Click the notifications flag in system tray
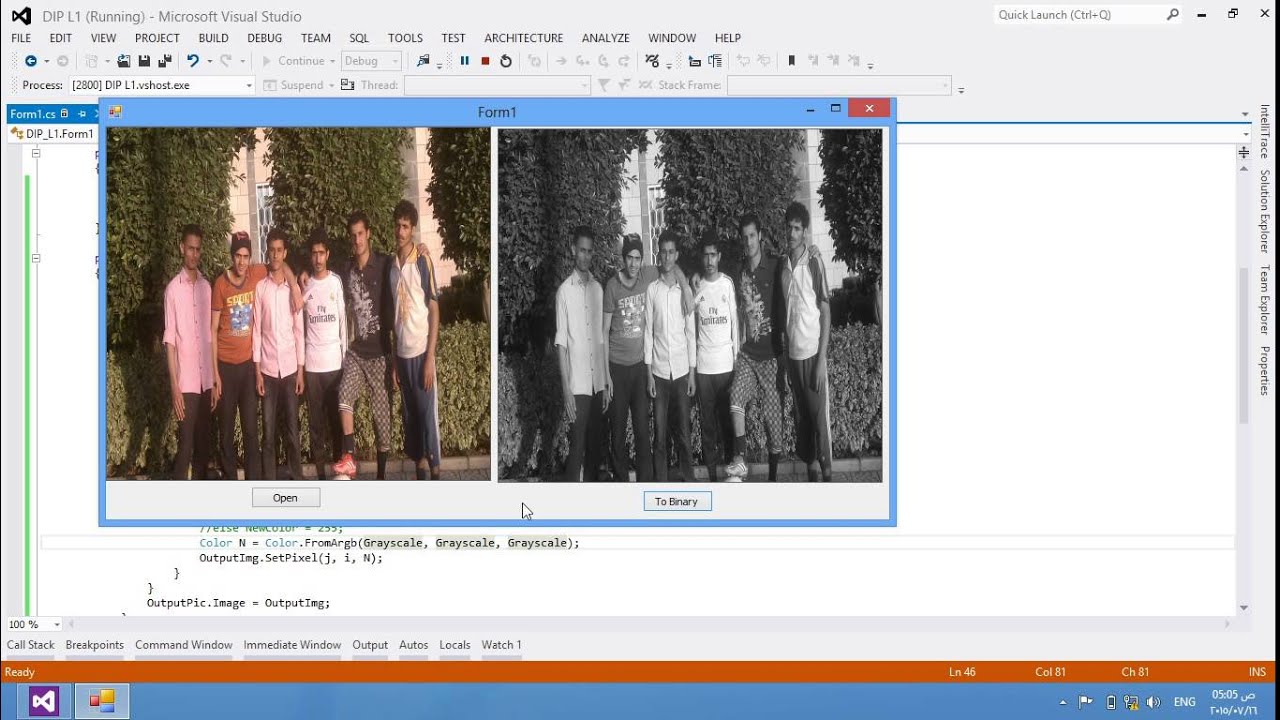Viewport: 1280px width, 720px height. coord(1086,702)
